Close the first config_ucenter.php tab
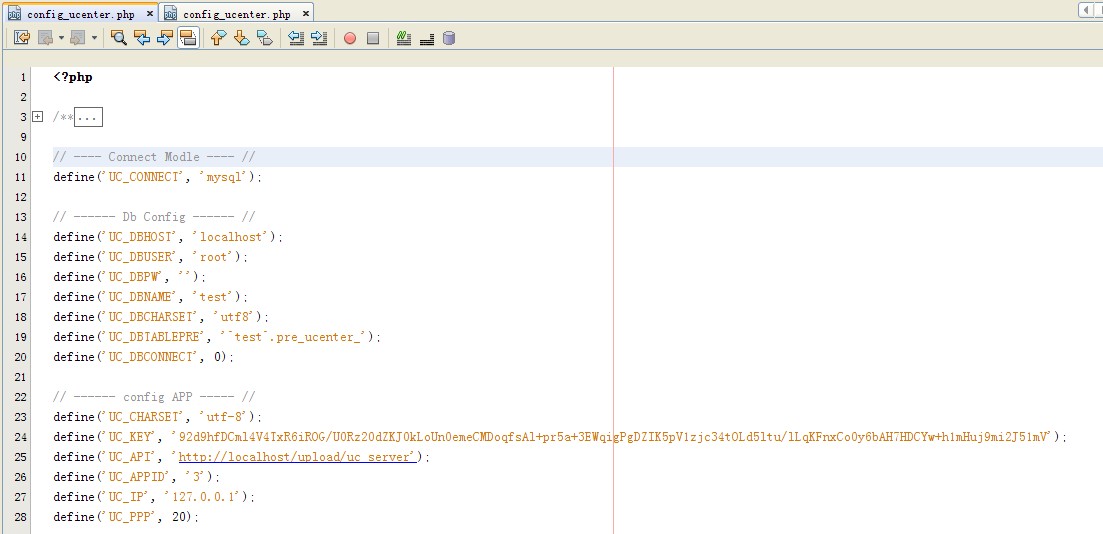Image resolution: width=1103 pixels, height=534 pixels. pos(148,14)
